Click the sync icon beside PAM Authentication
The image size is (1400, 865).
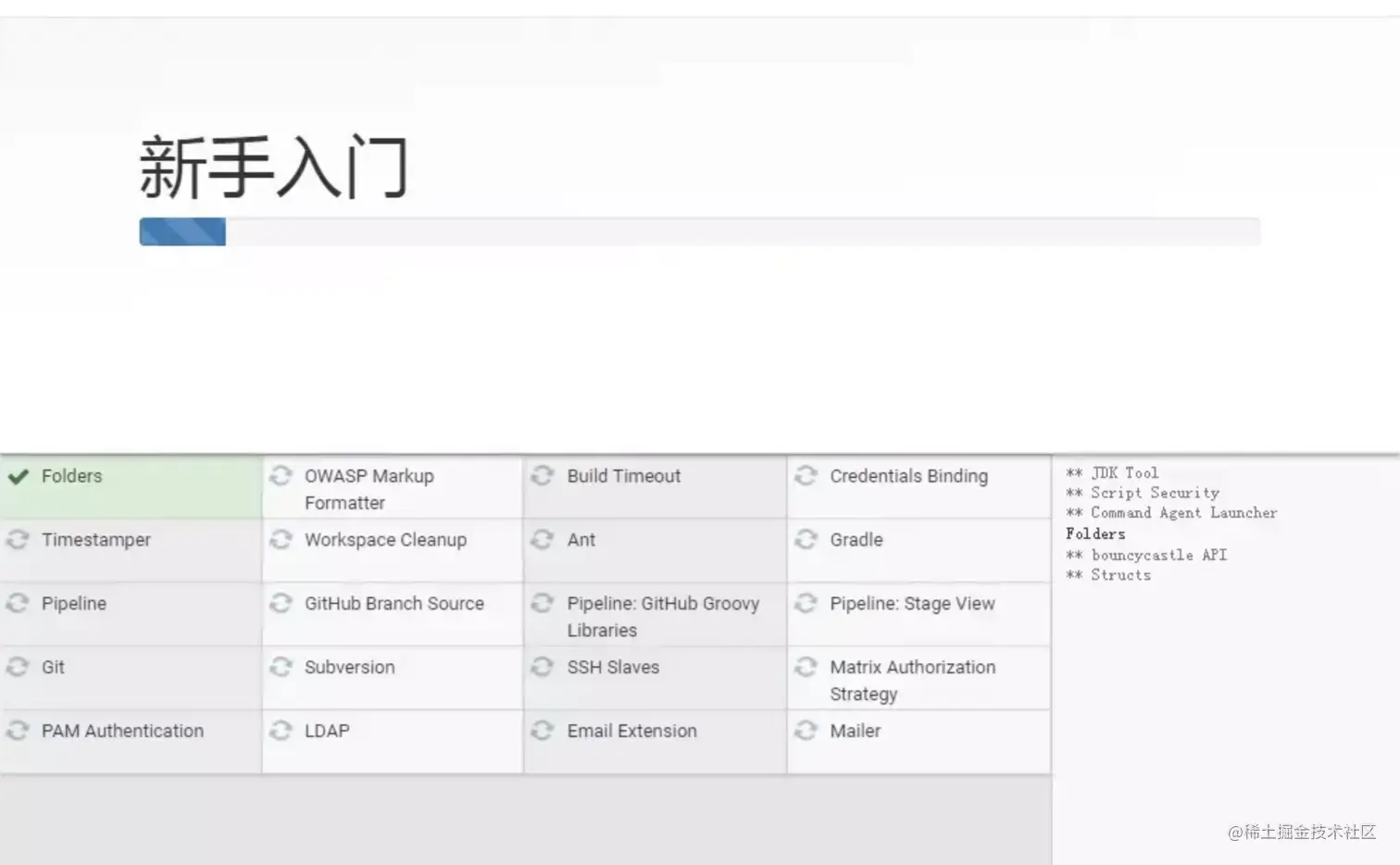[18, 732]
